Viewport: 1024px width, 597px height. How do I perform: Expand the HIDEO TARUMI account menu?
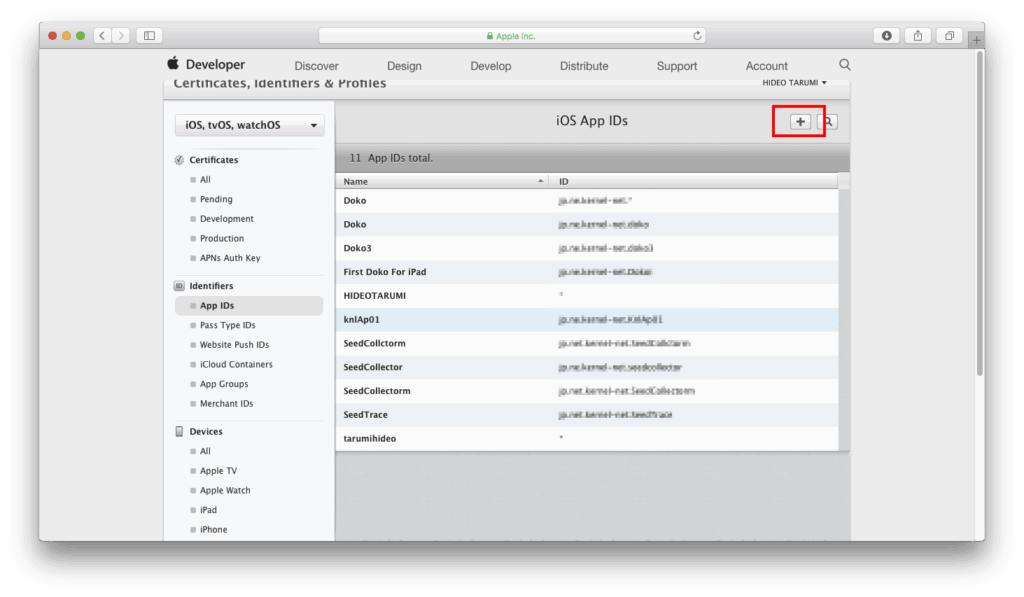pos(795,82)
